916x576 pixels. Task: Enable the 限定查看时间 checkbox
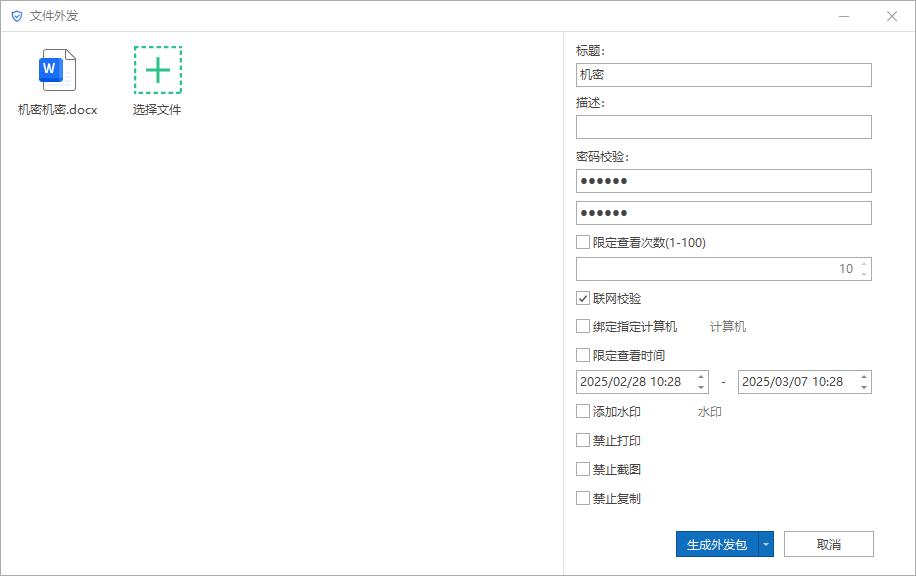(x=583, y=354)
